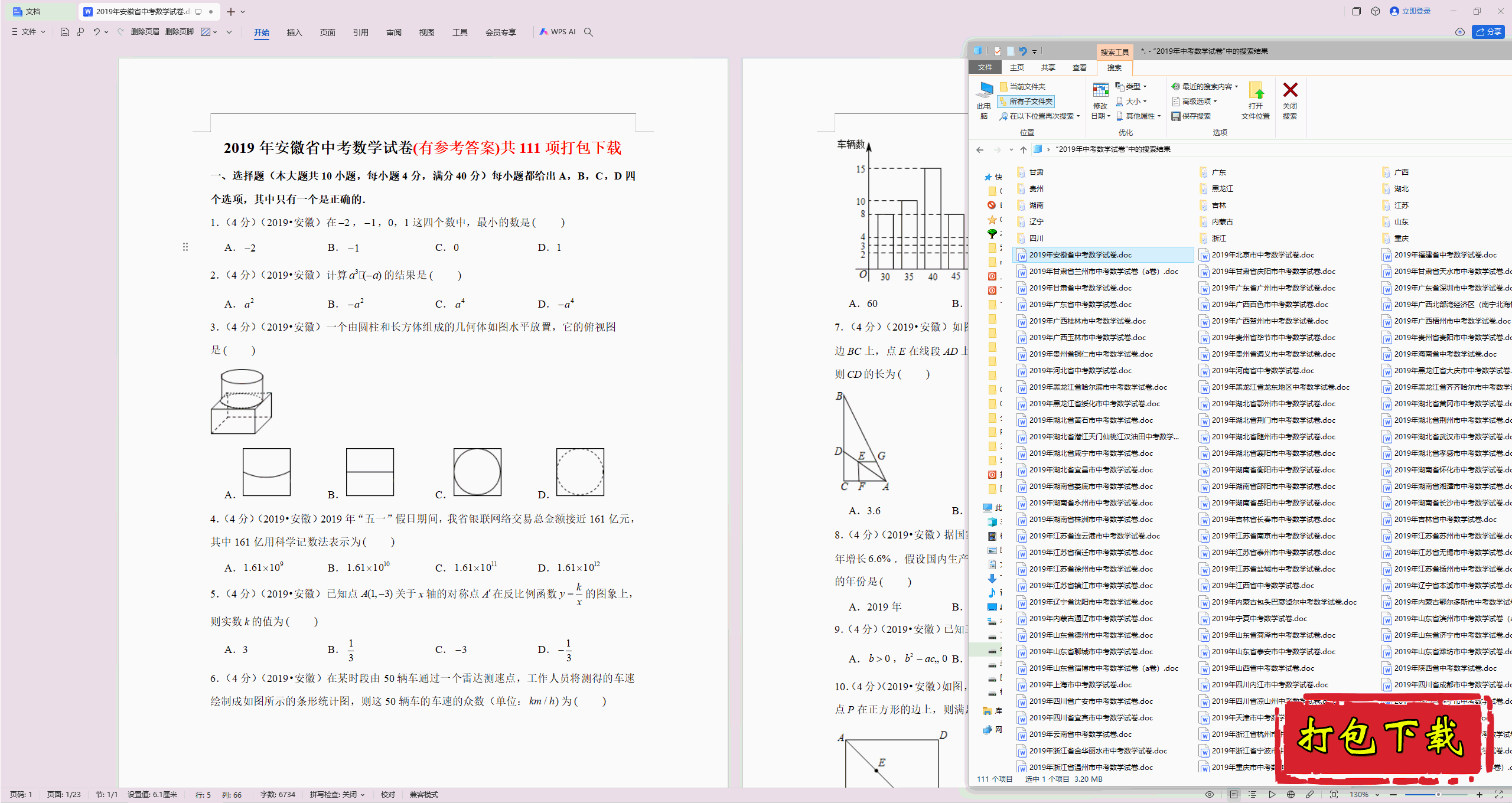Screen dimensions: 1512x803
Task: Open the search magnifier in WPS ribbon
Action: point(588,32)
